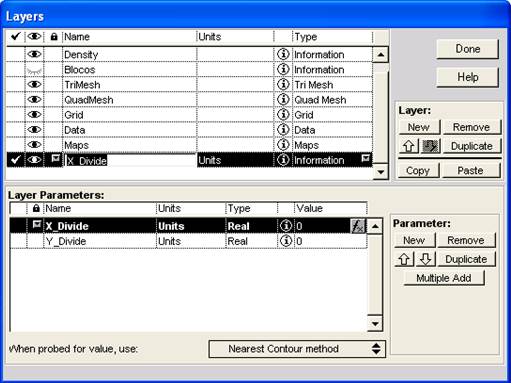Click info icon of Y_Divide parameter
The image size is (511, 383).
point(285,241)
